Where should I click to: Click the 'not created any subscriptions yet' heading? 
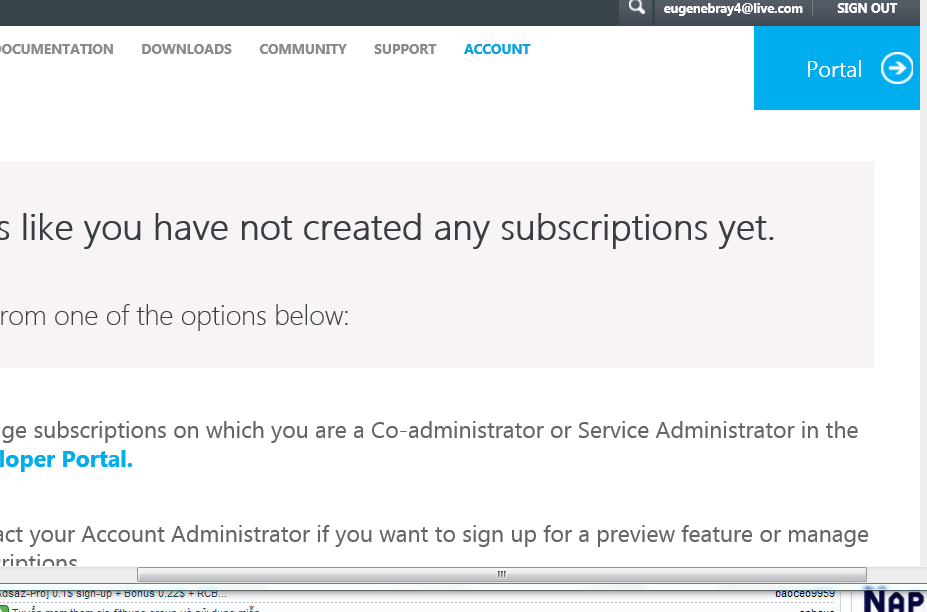(x=388, y=229)
